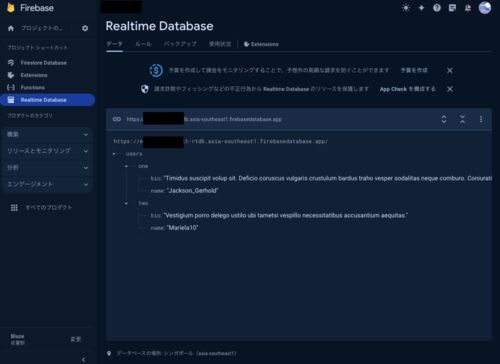Expand all database nodes icon
The height and width of the screenshot is (364, 500).
click(x=444, y=119)
